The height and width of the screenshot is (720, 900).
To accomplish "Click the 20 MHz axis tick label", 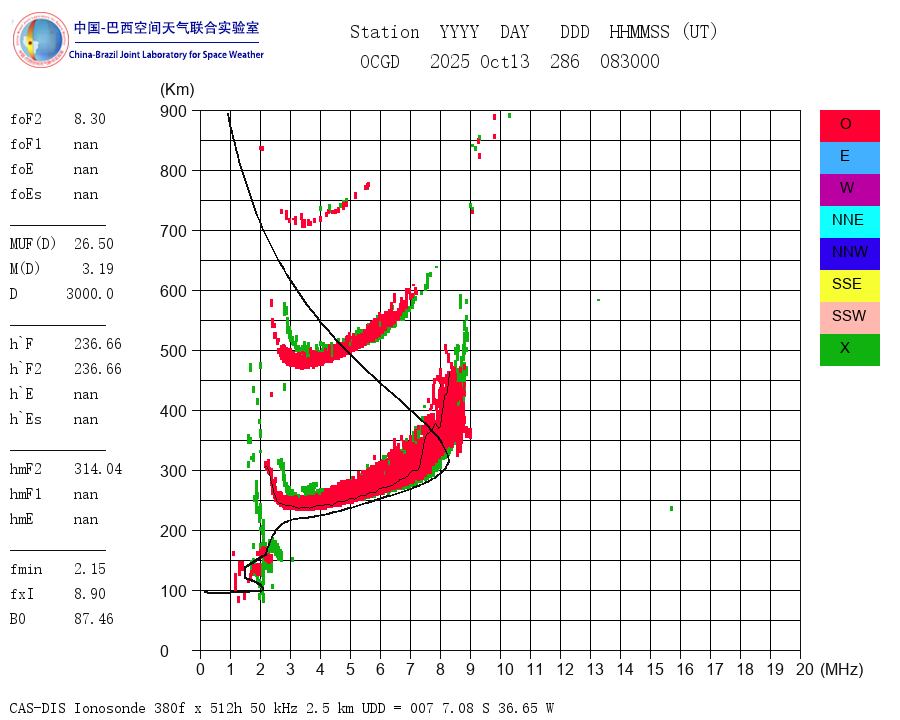I will (805, 669).
